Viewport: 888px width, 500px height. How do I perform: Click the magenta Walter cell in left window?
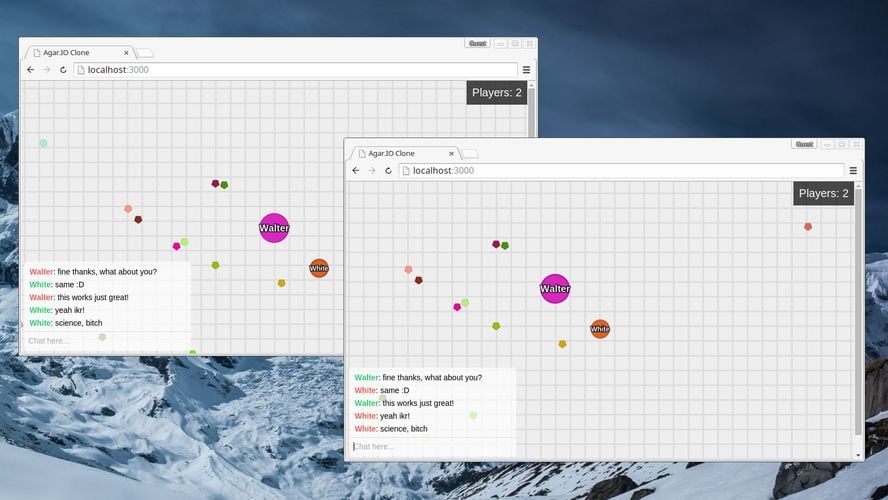[x=274, y=228]
